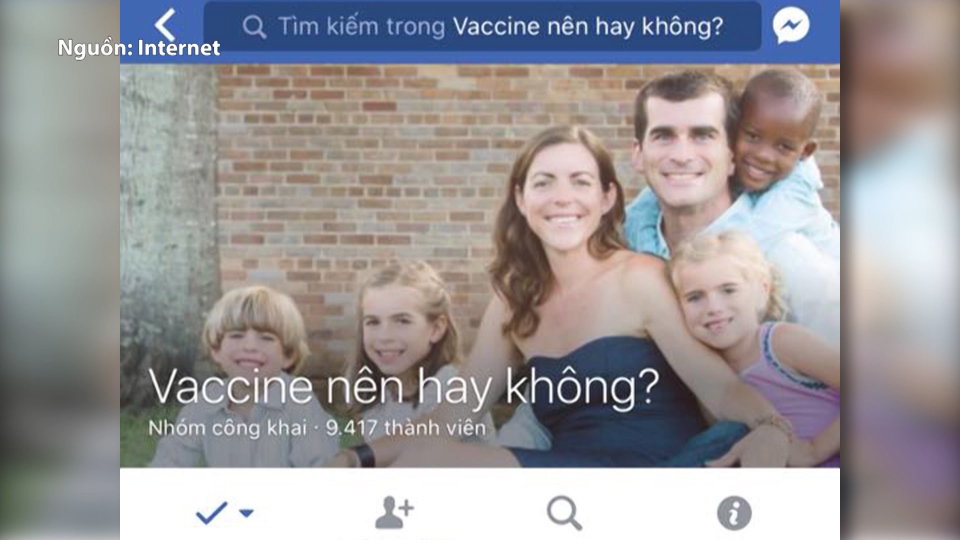Search the group using bottom magnifier icon
This screenshot has height=540, width=960.
[564, 512]
